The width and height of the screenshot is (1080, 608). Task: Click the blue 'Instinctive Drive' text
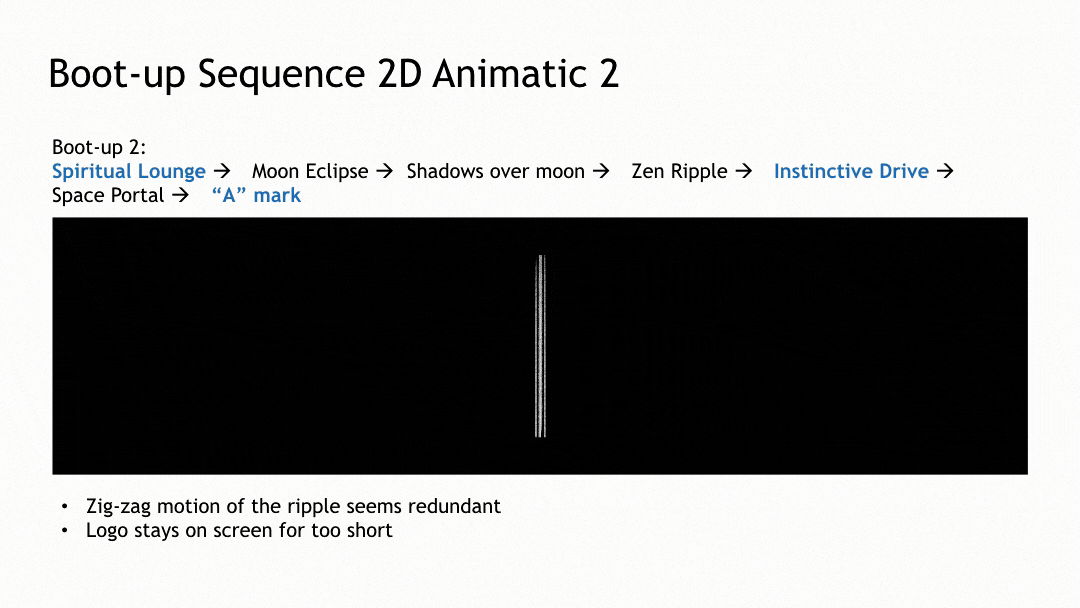(x=851, y=171)
